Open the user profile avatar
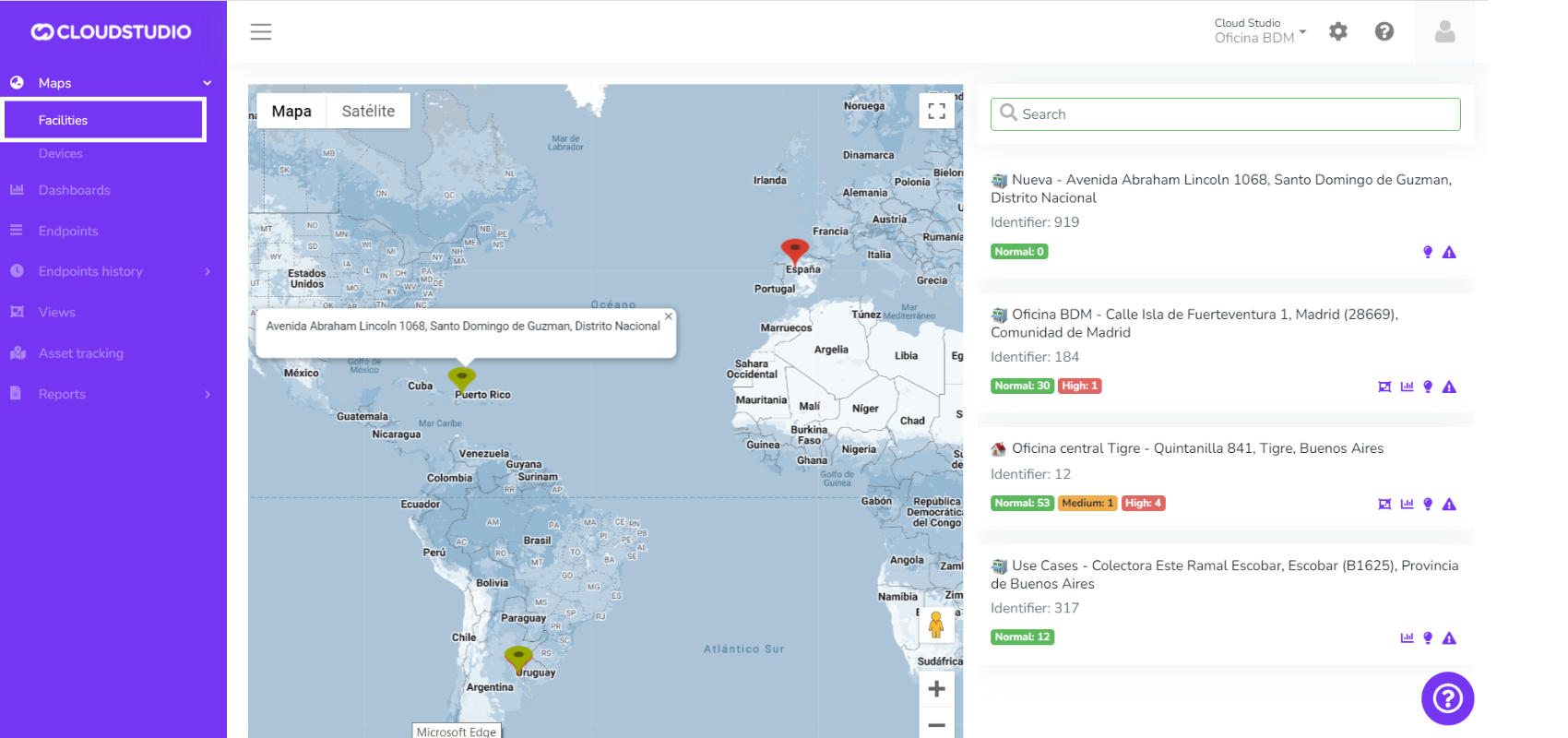This screenshot has height=738, width=1568. (x=1444, y=31)
